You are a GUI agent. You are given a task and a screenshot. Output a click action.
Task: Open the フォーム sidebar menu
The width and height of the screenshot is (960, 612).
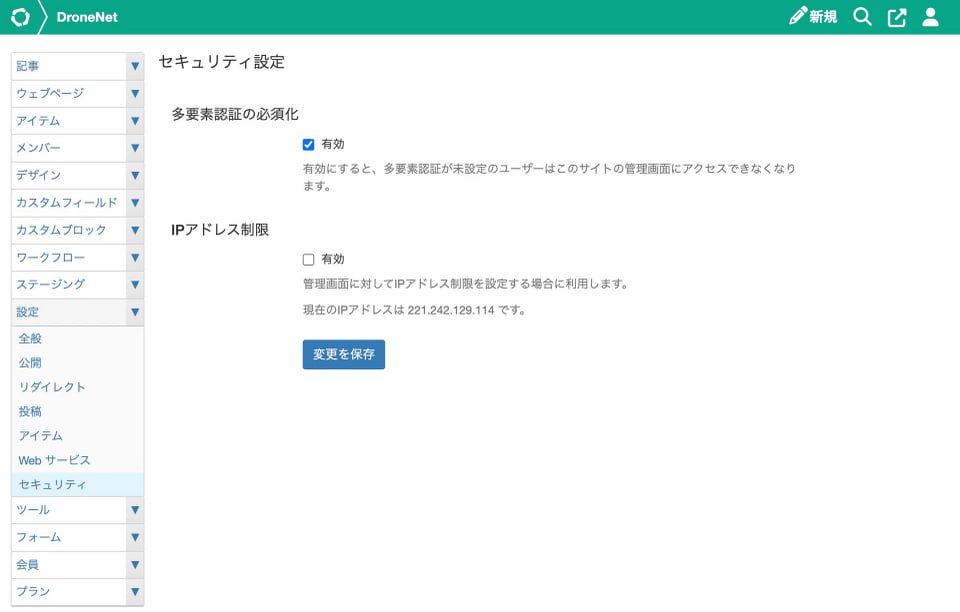click(69, 537)
